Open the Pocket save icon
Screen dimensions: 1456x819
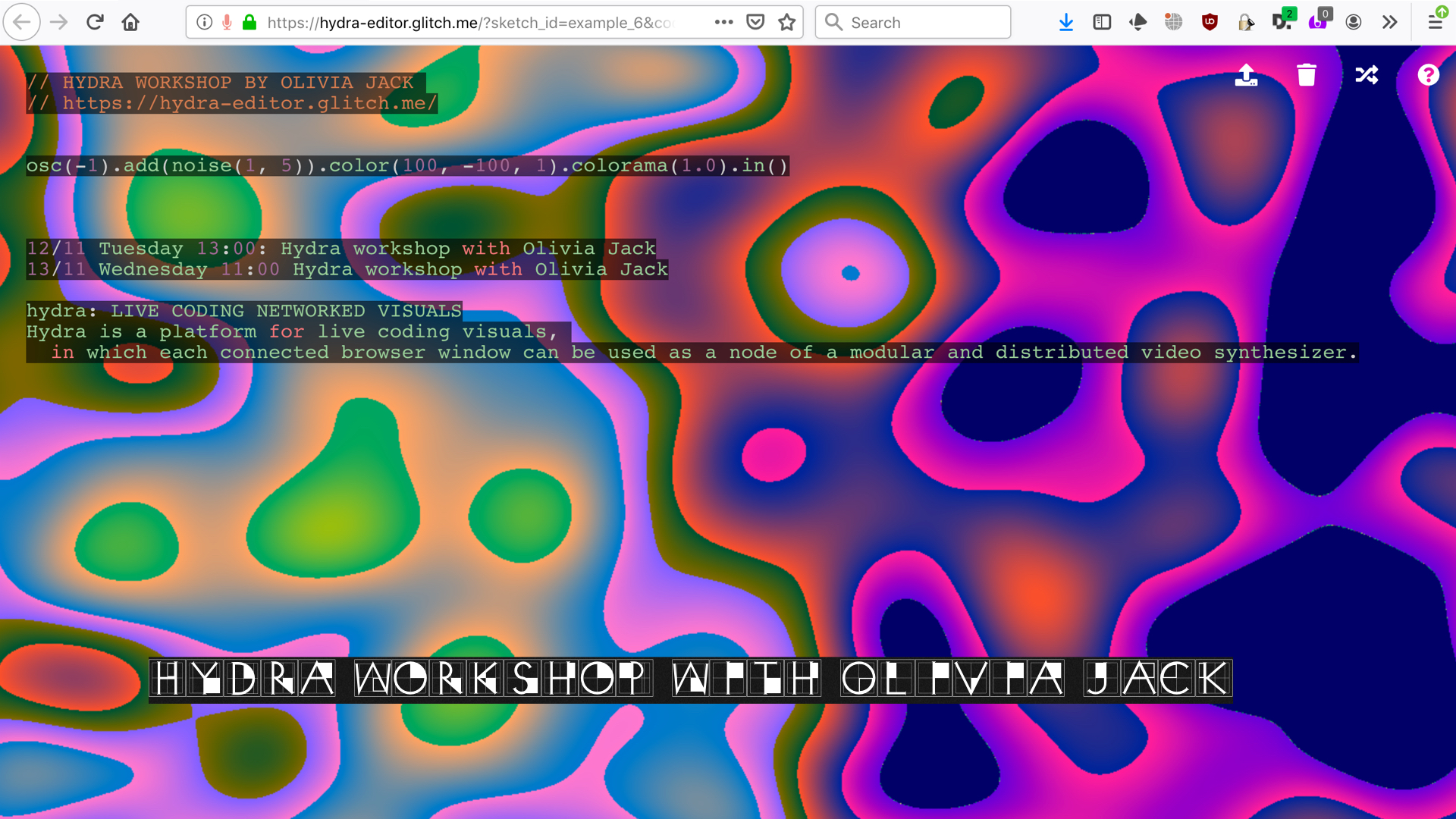[x=755, y=22]
